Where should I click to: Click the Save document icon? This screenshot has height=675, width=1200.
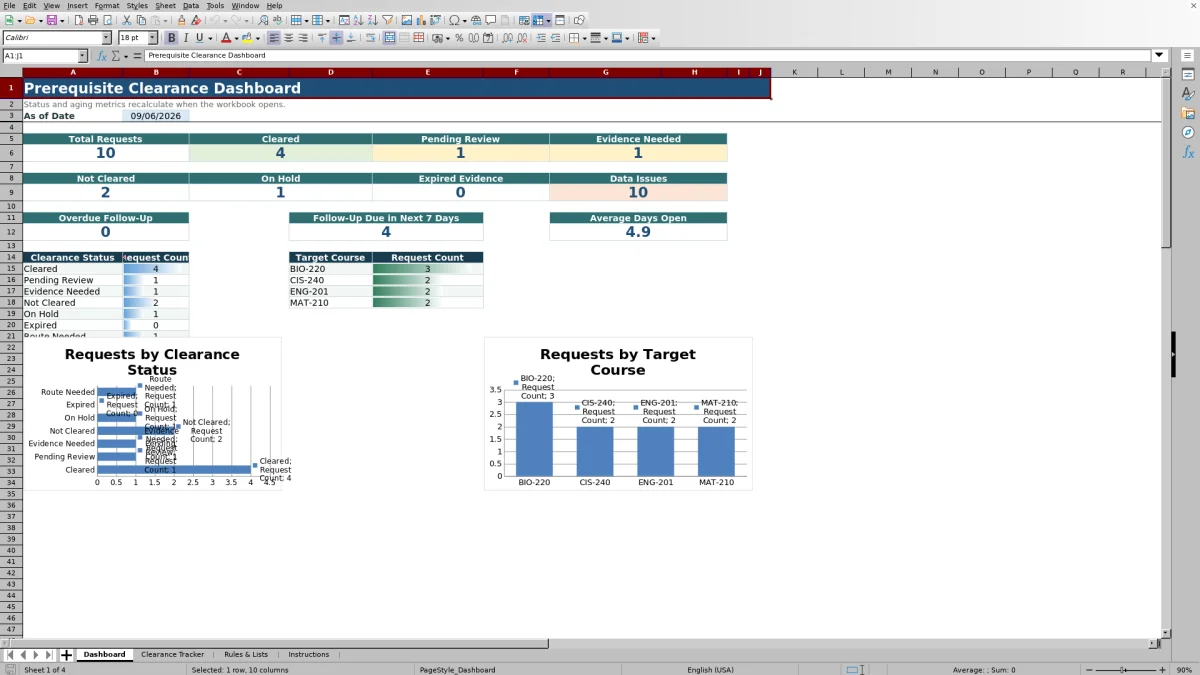point(51,20)
